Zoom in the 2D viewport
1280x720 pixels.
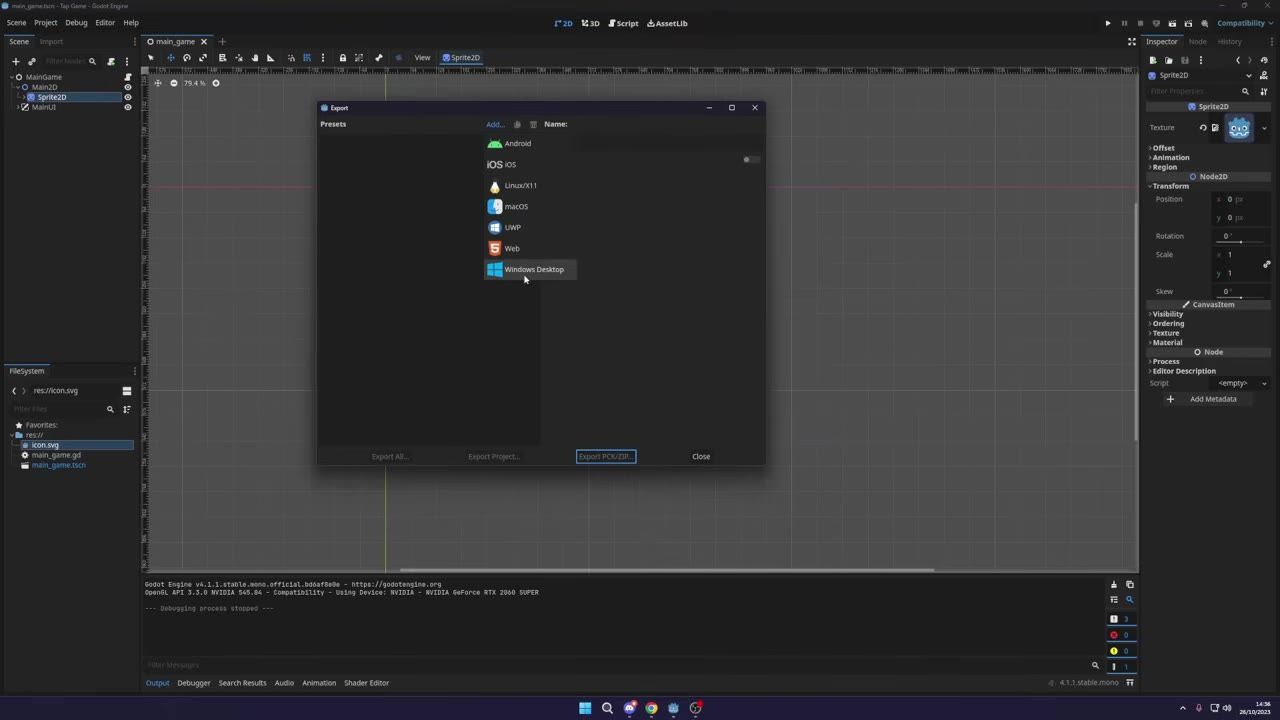[x=215, y=83]
